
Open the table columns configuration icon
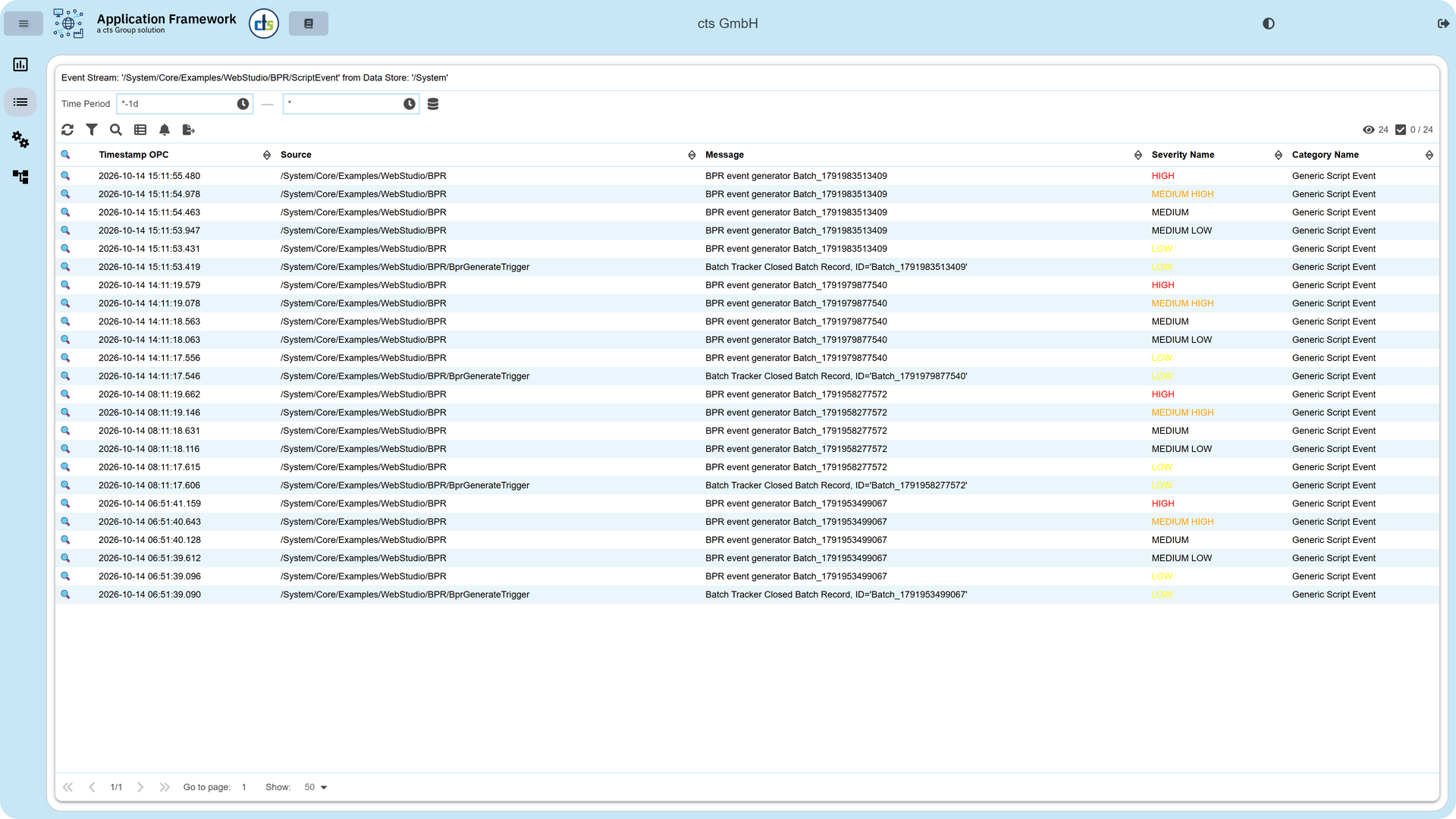[140, 130]
